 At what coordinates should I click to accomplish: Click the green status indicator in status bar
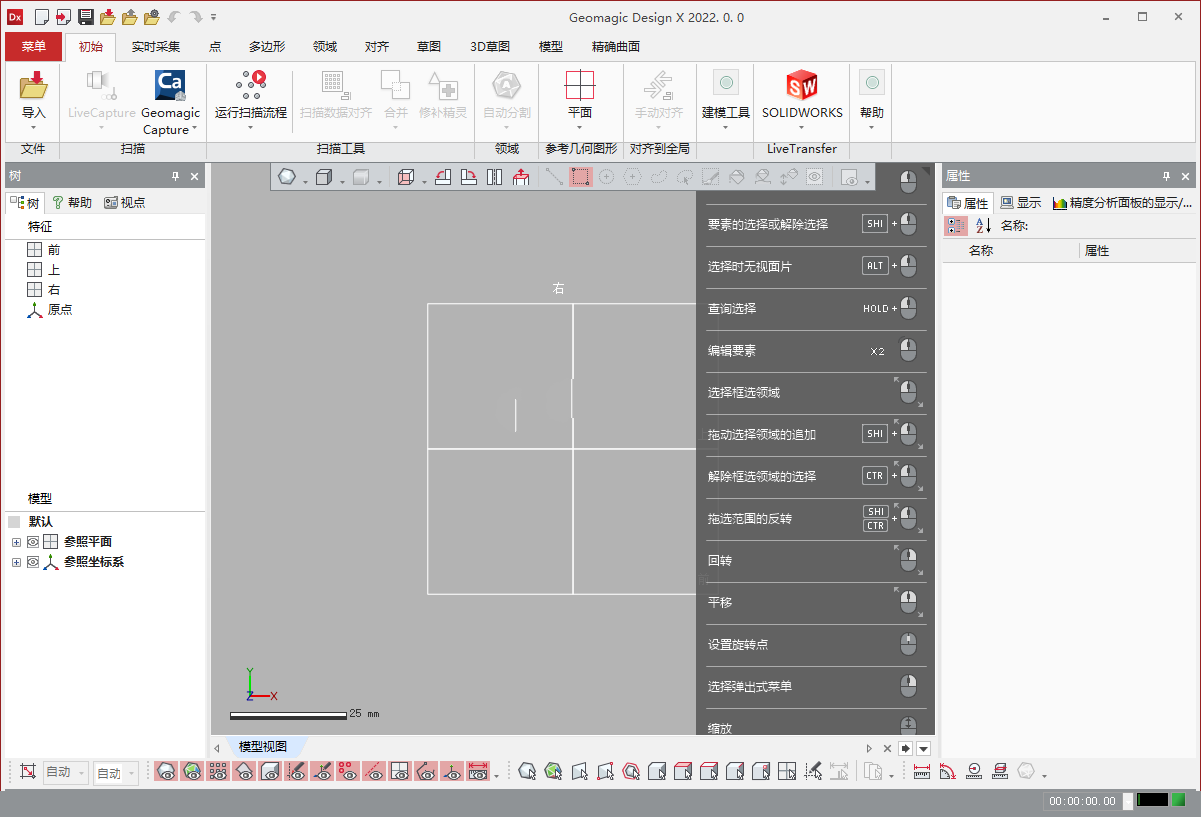pos(1179,800)
